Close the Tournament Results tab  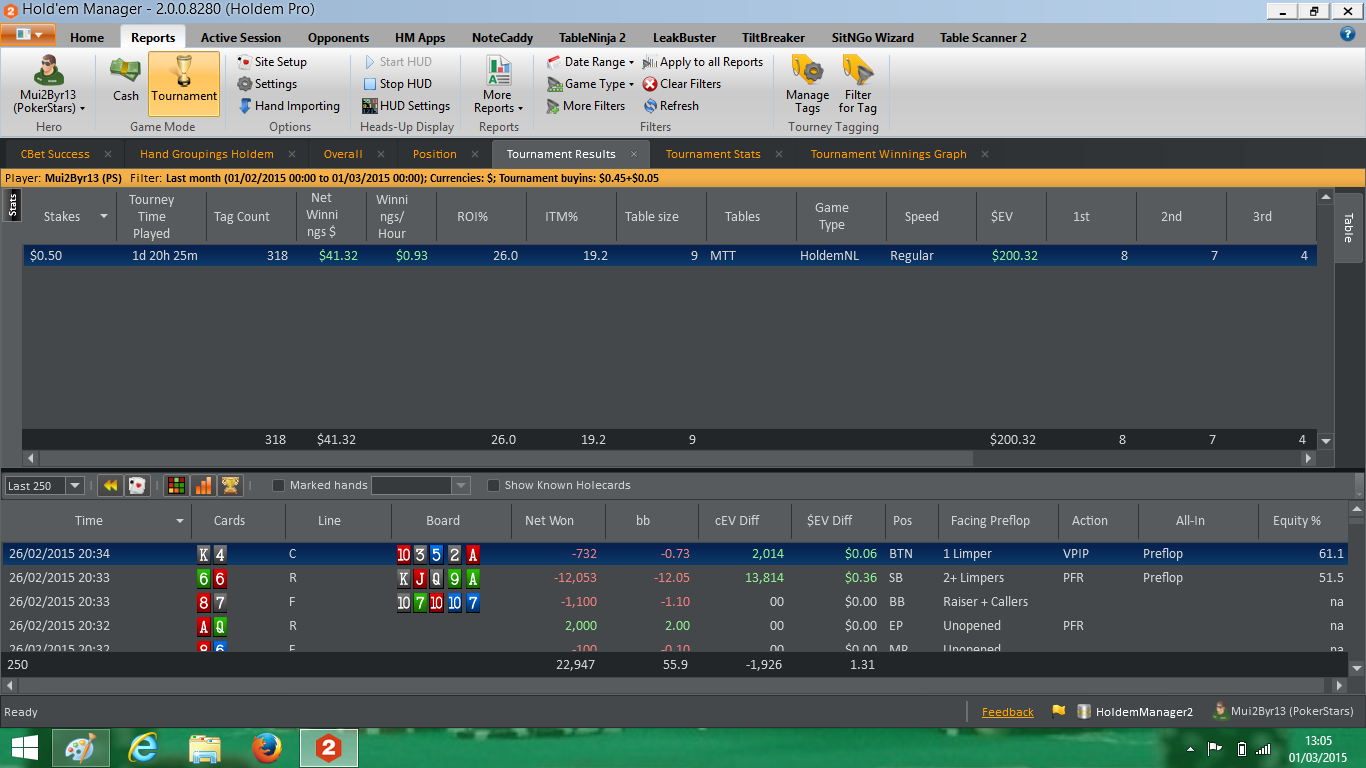(635, 154)
